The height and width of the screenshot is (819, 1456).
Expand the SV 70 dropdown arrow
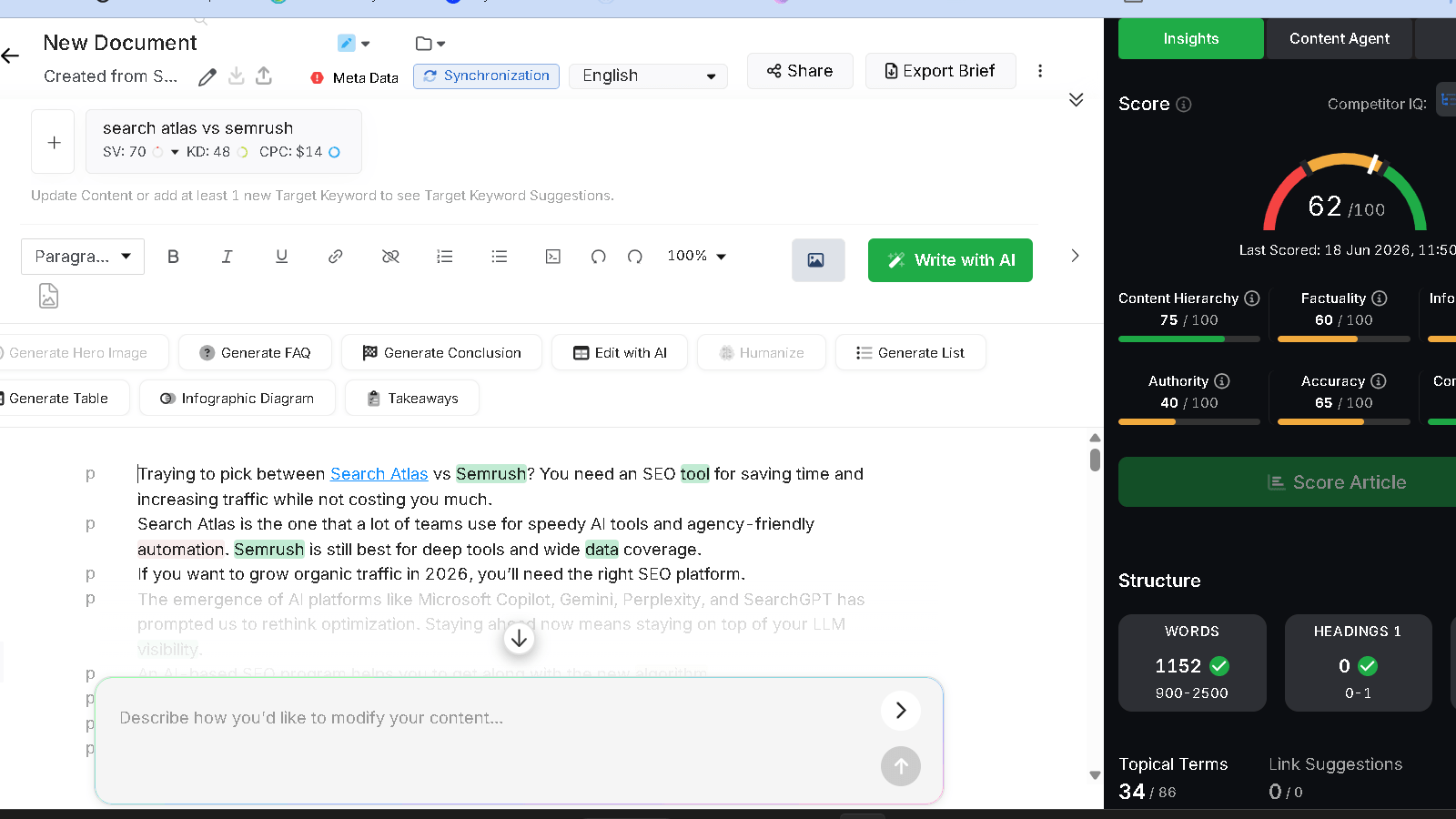[175, 153]
